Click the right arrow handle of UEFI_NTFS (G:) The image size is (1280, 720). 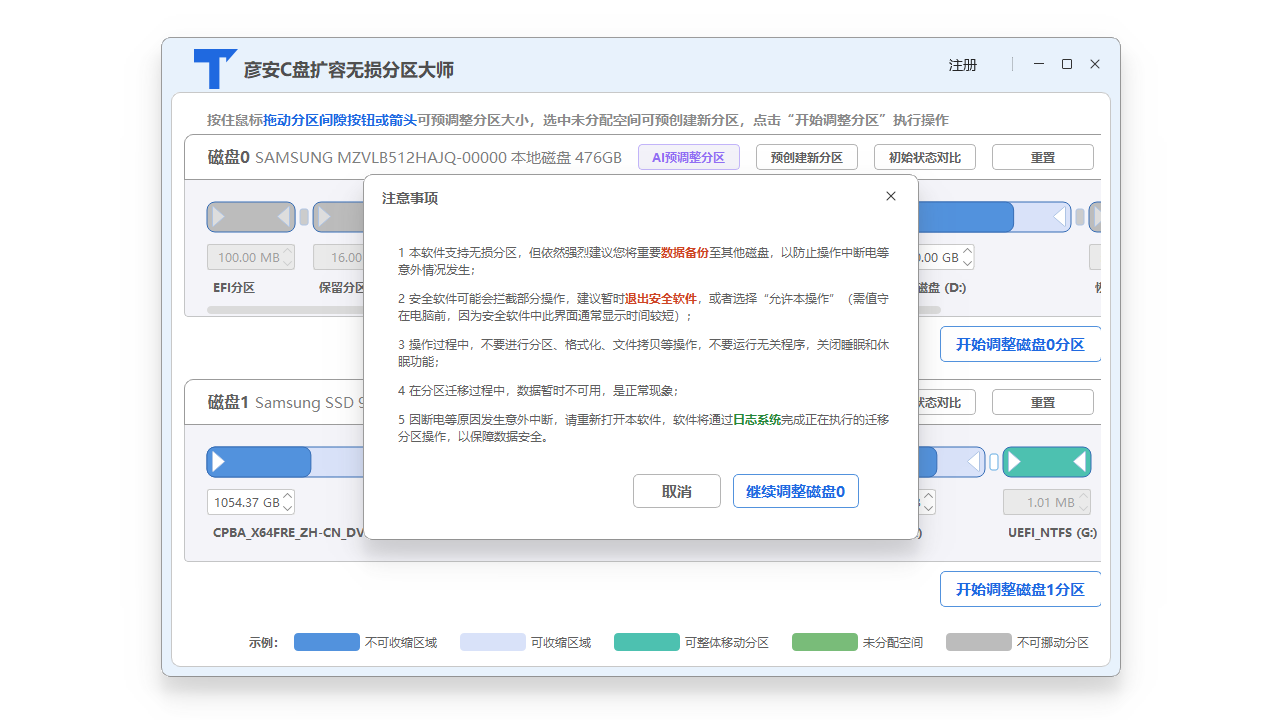point(1079,462)
